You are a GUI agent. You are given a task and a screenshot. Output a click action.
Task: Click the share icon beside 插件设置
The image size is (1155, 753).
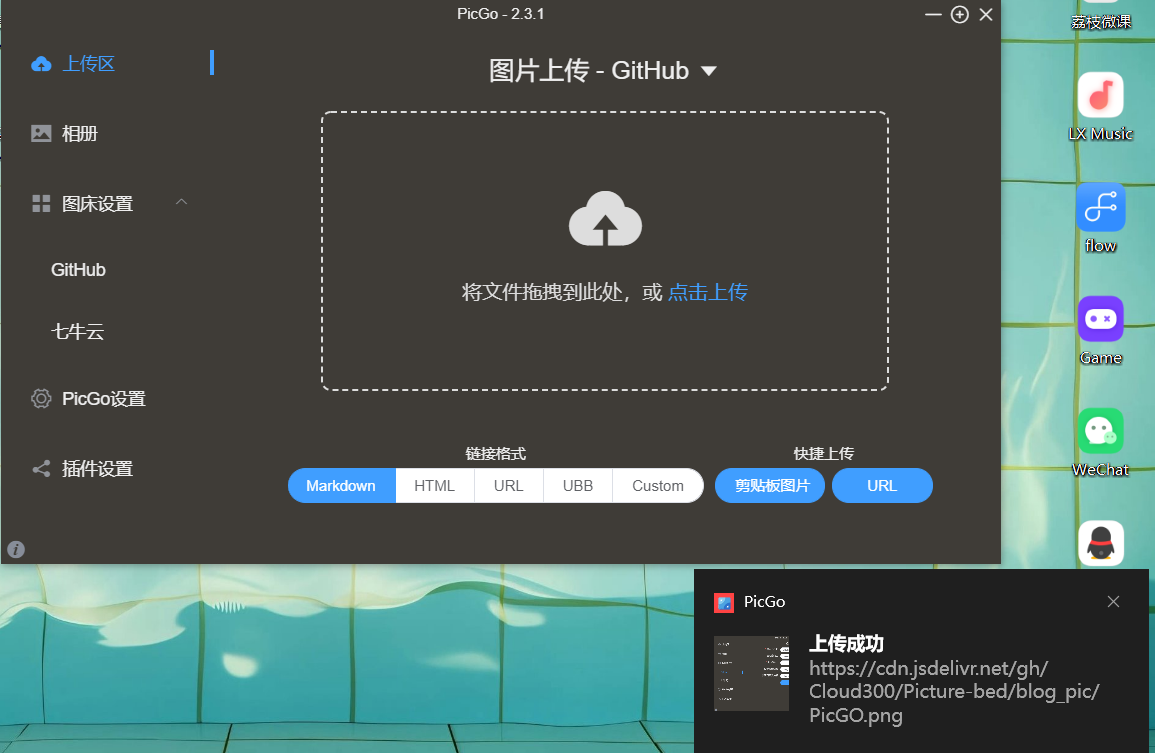(41, 469)
